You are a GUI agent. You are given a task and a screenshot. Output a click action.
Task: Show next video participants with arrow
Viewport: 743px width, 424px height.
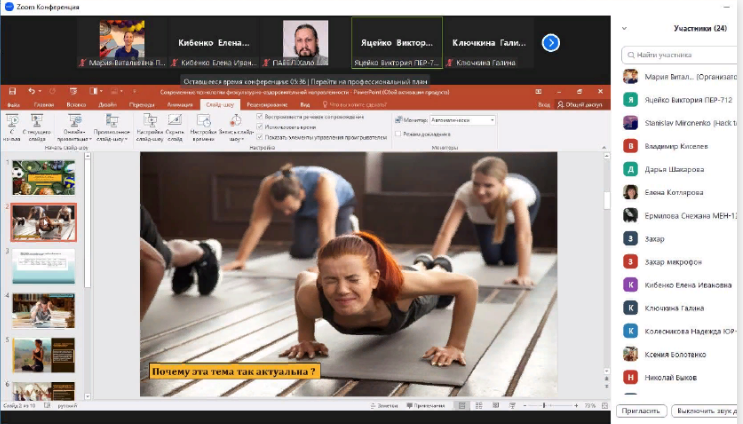click(550, 42)
